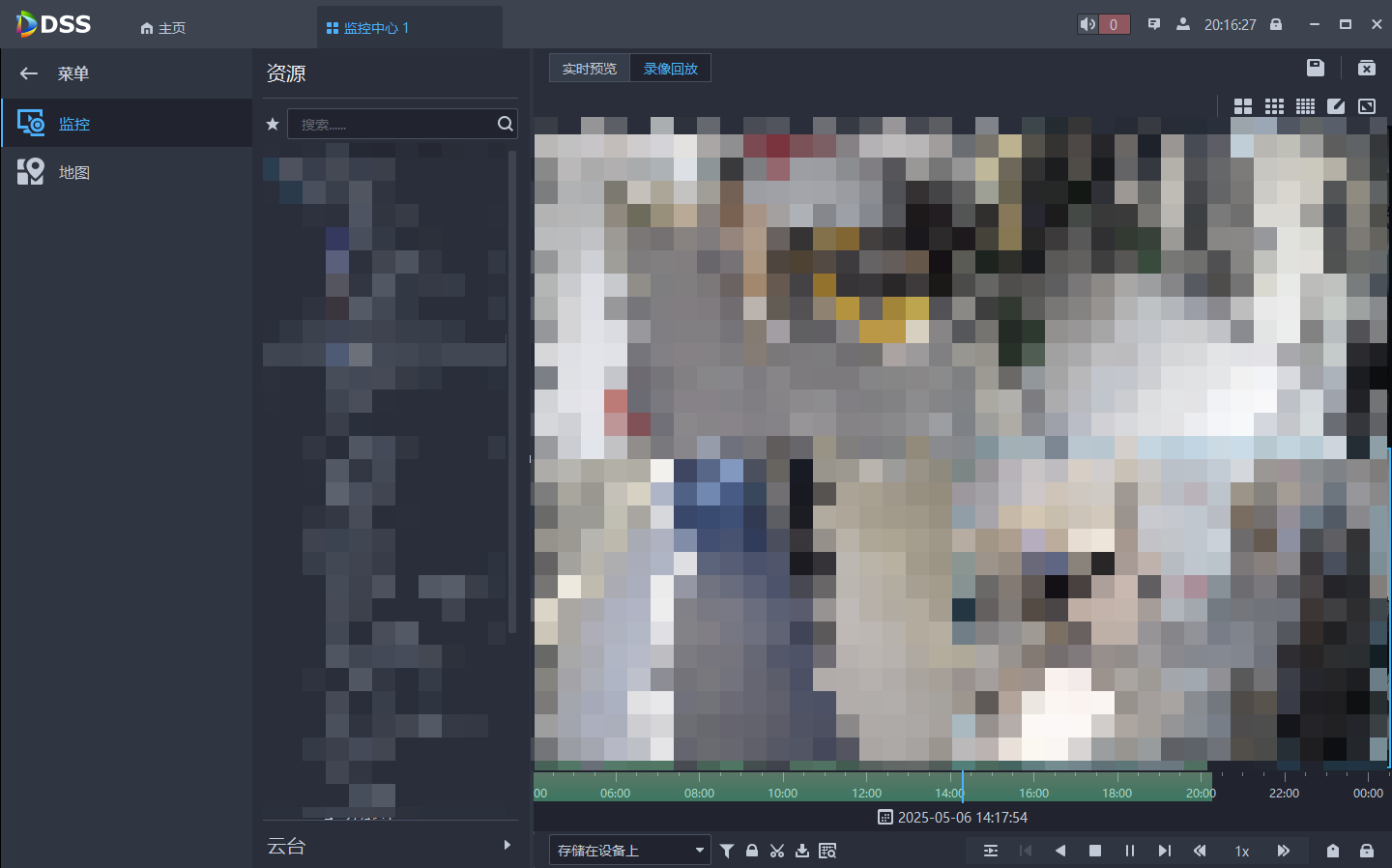1392x868 pixels.
Task: Click the filter funnel icon in playback toolbar
Action: coord(727,851)
